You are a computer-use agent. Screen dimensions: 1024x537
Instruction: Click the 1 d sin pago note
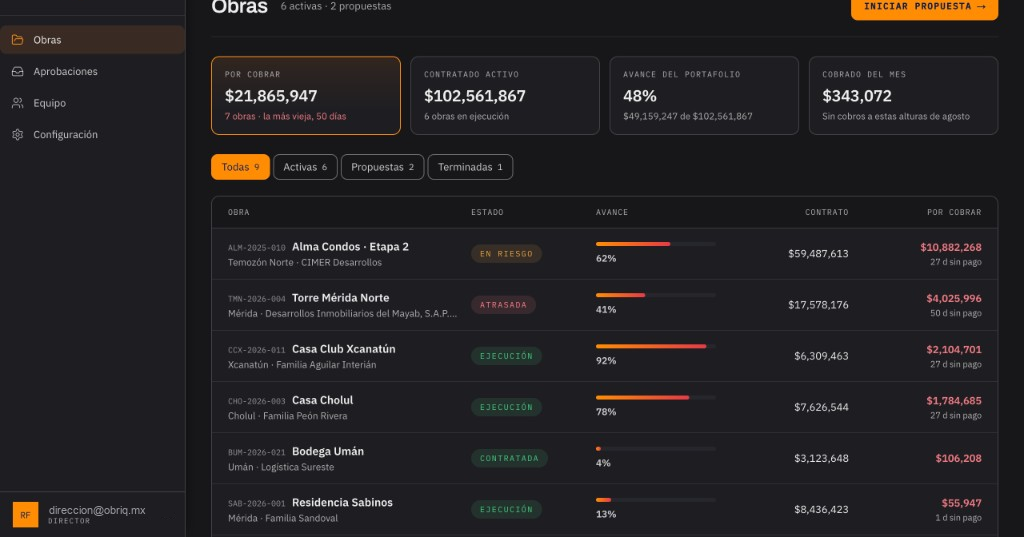[x=958, y=518]
